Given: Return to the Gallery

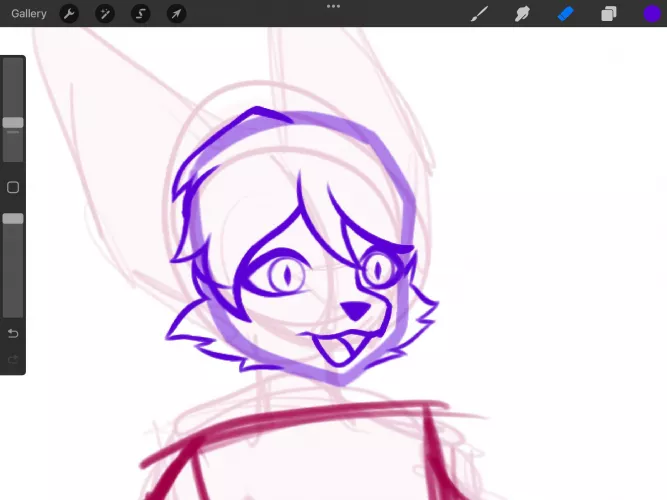Looking at the screenshot, I should (29, 14).
